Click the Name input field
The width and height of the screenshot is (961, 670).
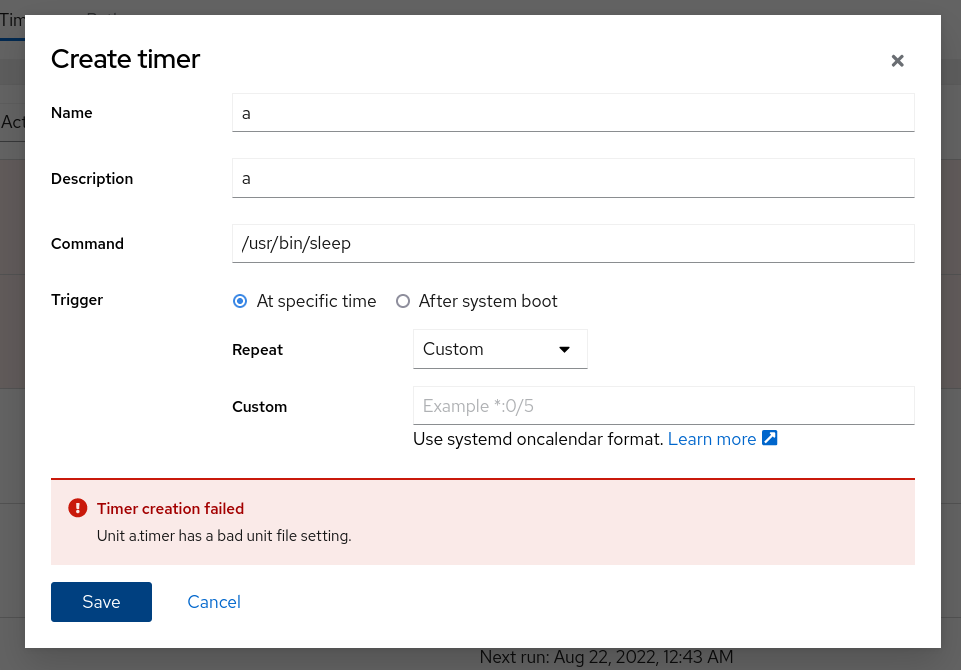[x=573, y=113]
